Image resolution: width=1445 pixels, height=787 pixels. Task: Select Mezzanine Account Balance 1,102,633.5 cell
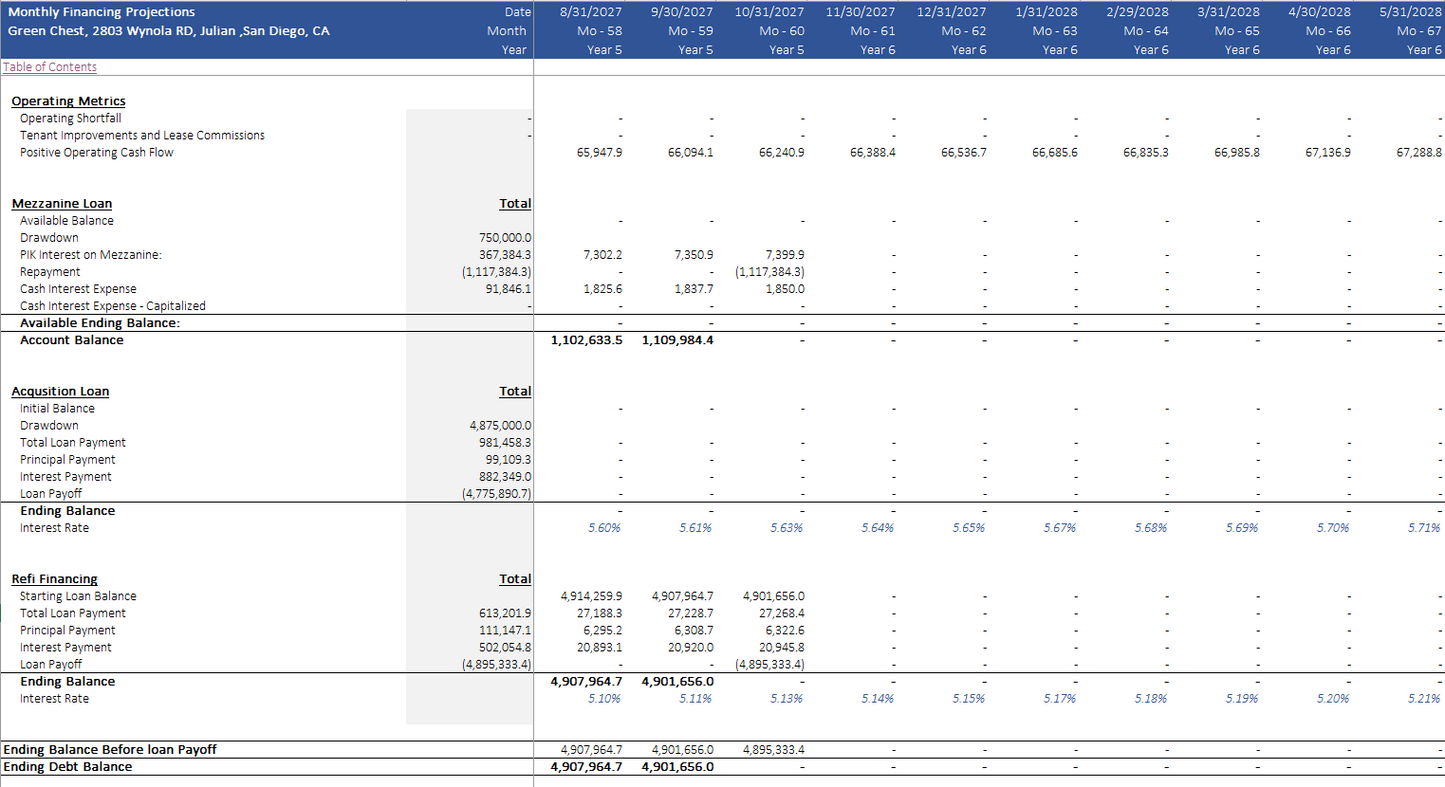[x=586, y=340]
